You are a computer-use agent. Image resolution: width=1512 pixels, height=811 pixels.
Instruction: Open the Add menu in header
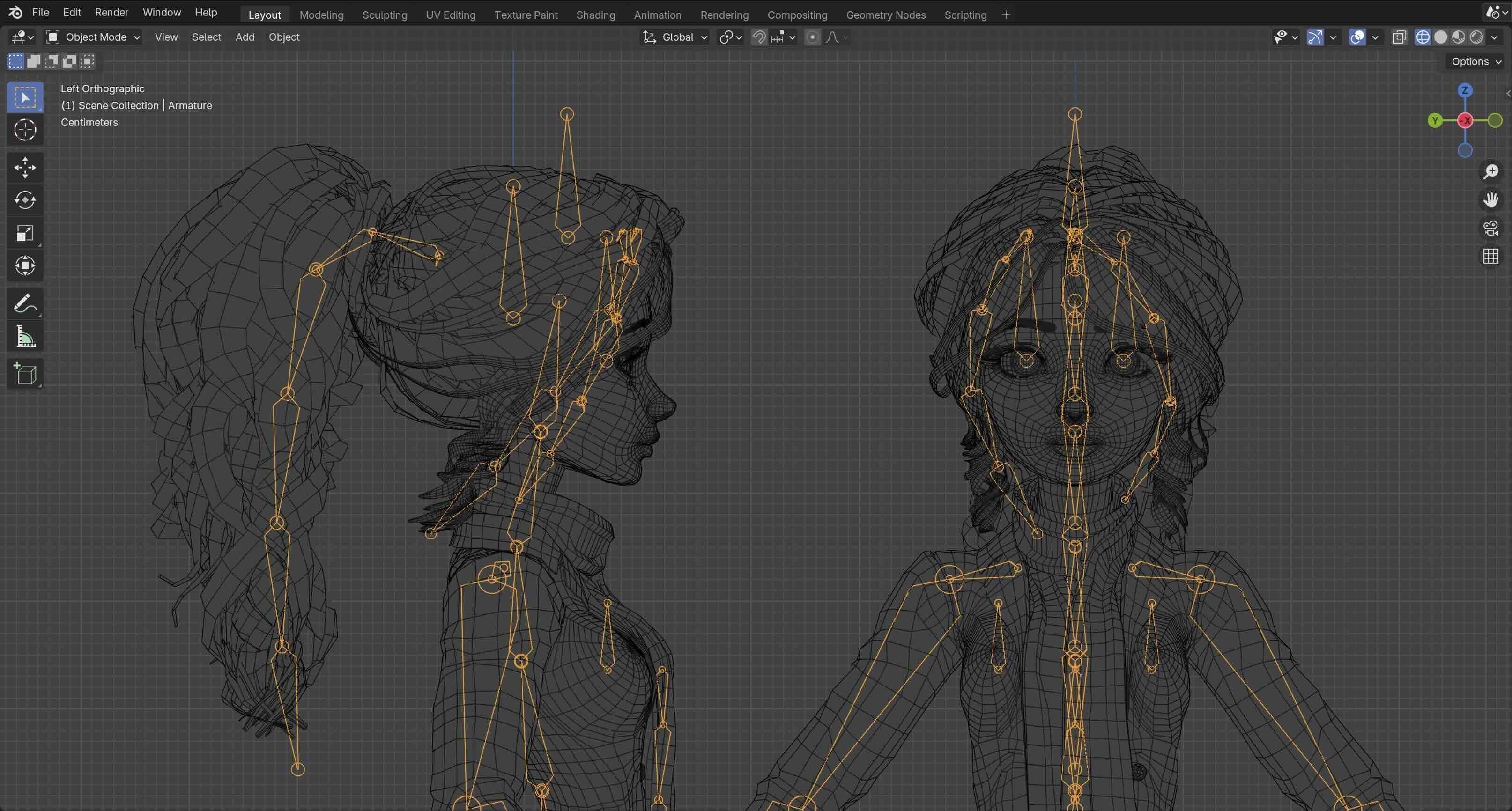pyautogui.click(x=245, y=37)
